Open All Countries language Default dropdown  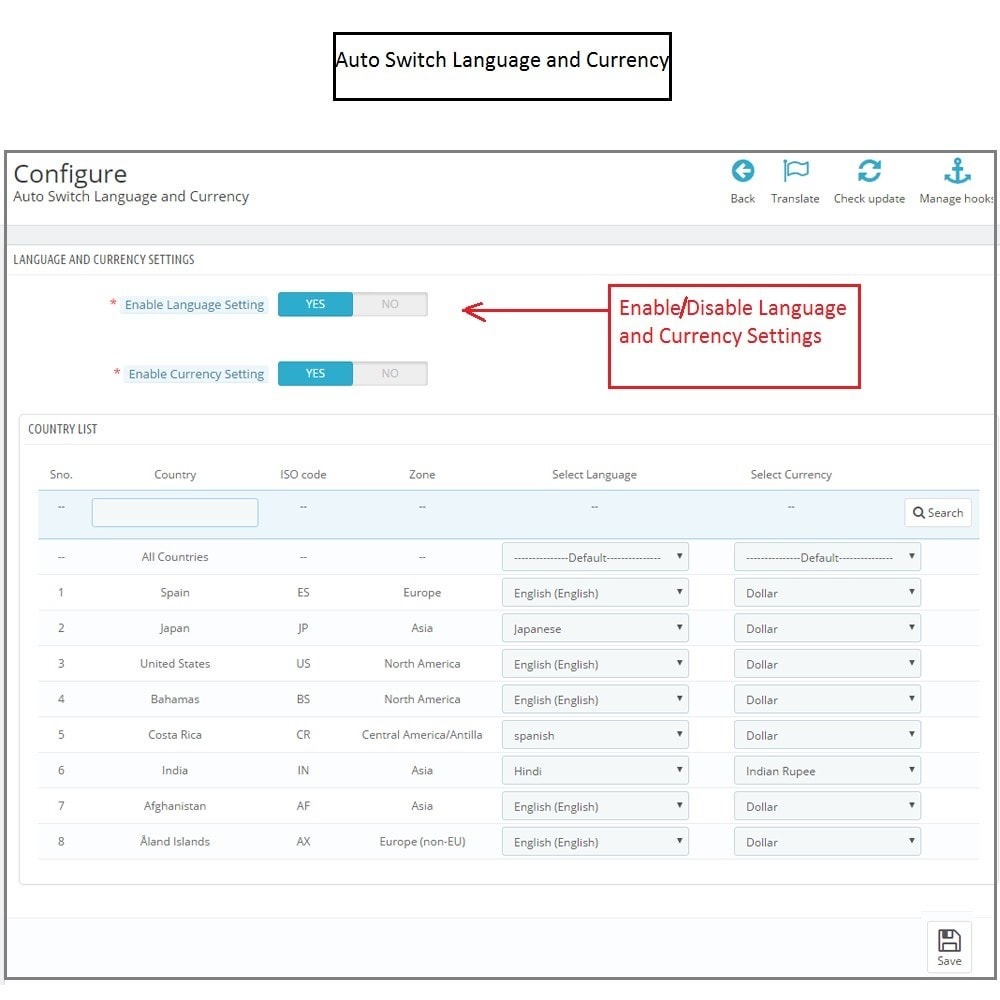[x=595, y=557]
